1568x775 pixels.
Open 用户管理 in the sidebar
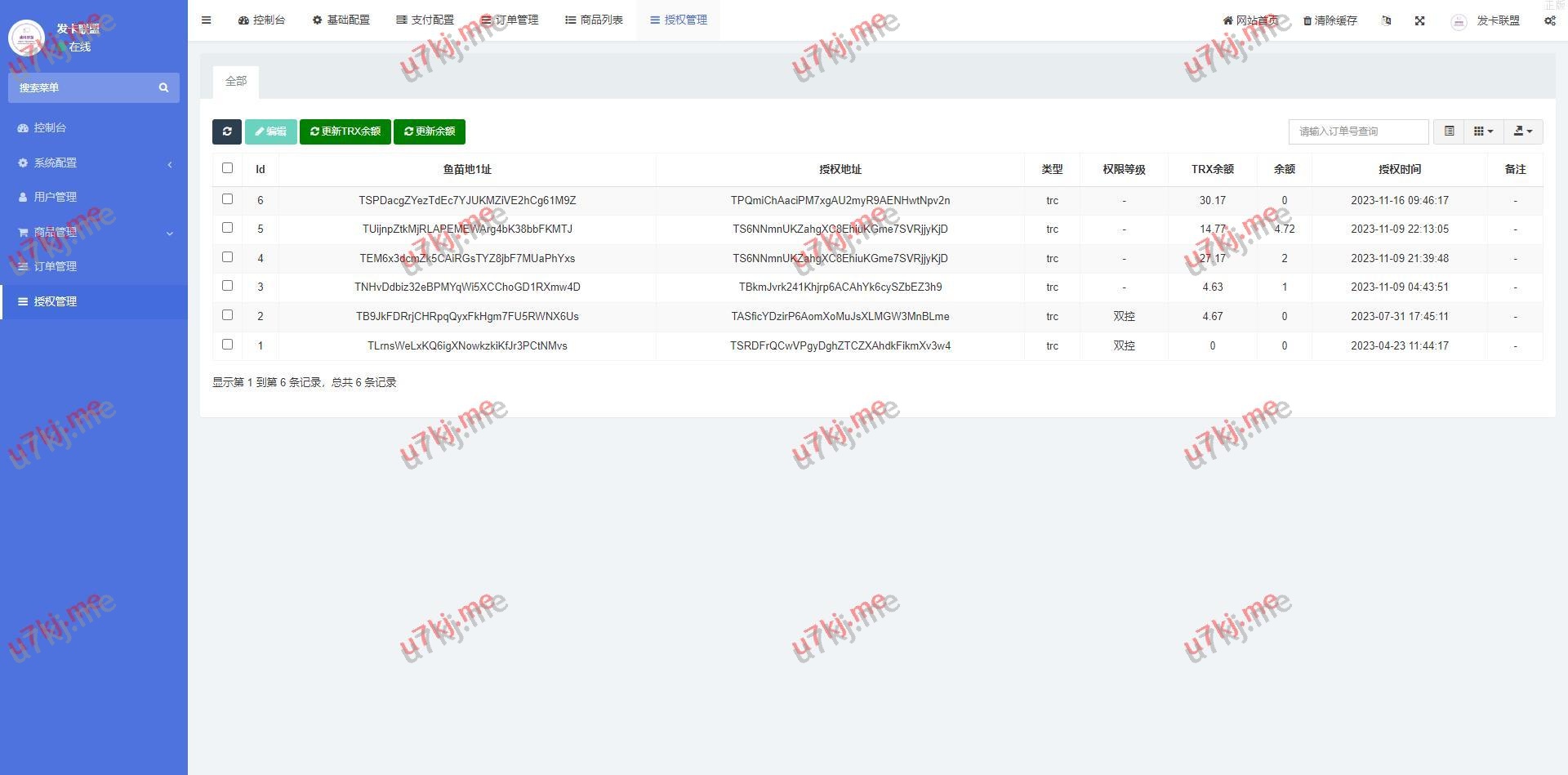[56, 197]
